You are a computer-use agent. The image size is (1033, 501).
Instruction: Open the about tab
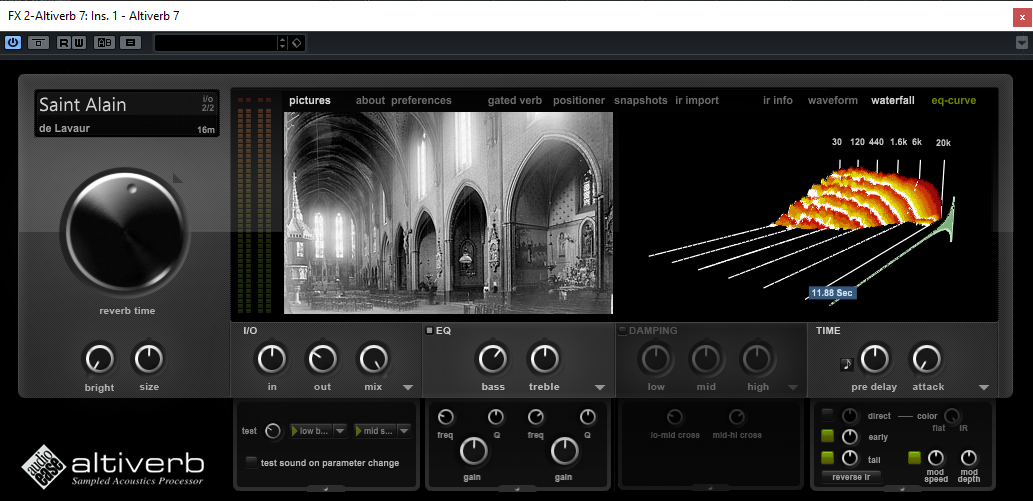point(370,101)
